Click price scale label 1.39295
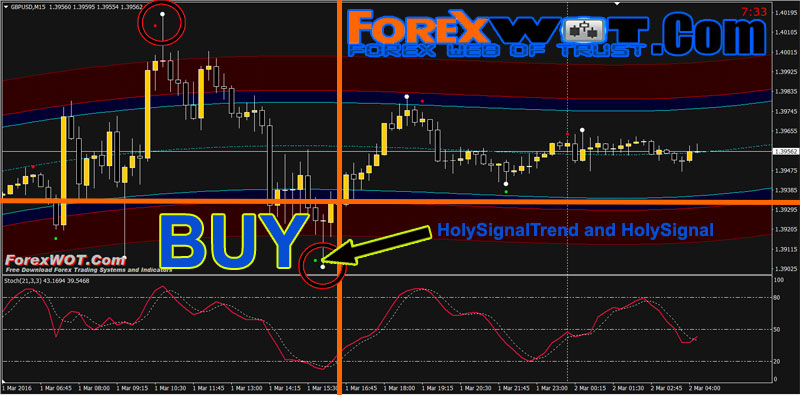 pyautogui.click(x=786, y=210)
